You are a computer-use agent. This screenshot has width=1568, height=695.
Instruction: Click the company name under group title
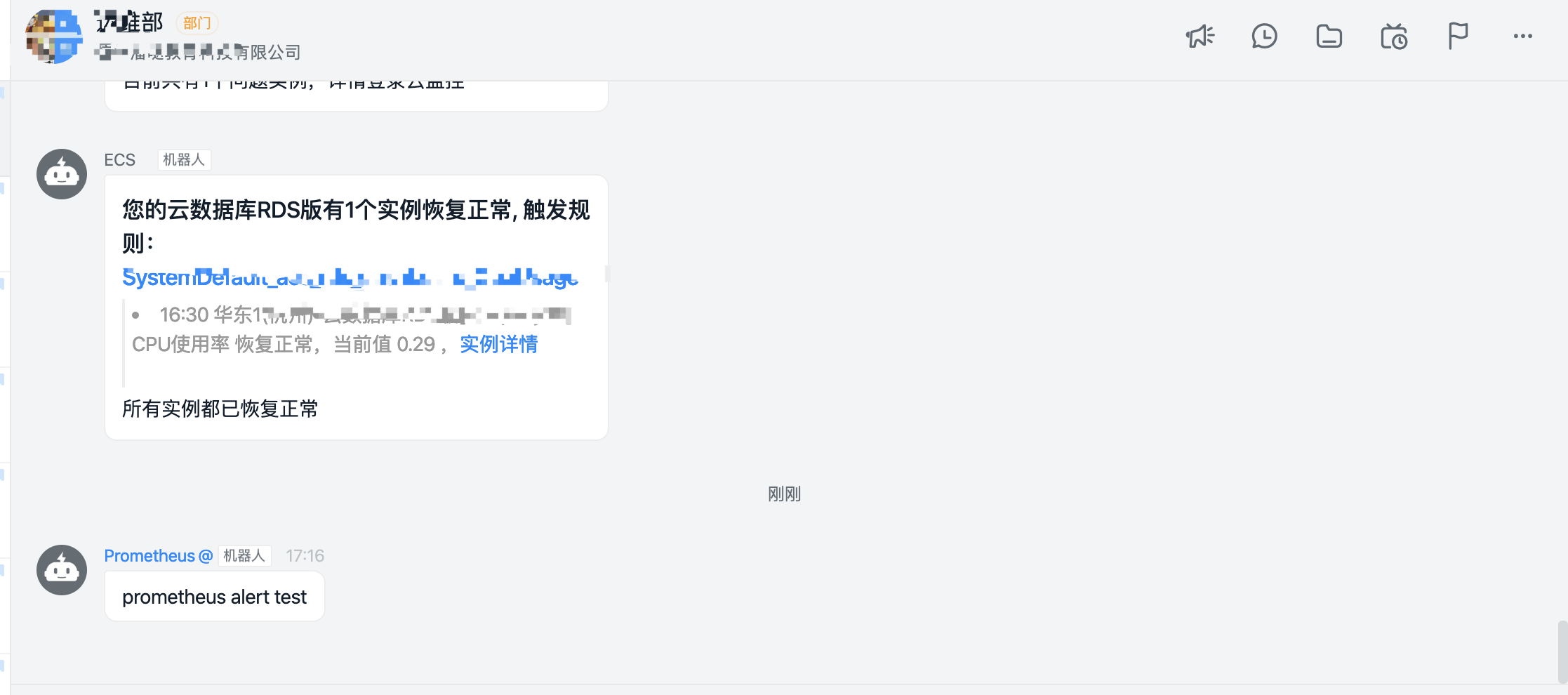coord(198,52)
